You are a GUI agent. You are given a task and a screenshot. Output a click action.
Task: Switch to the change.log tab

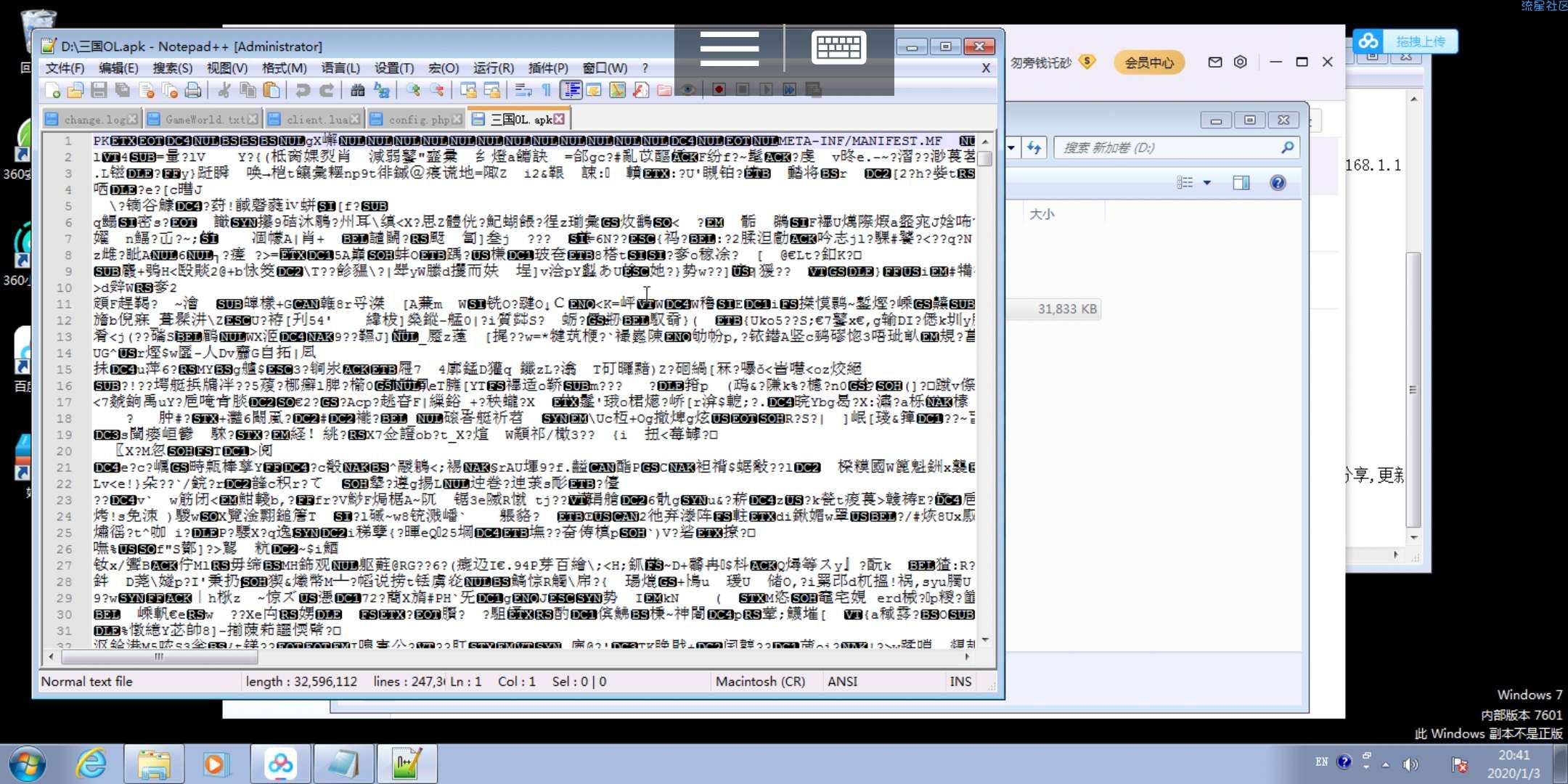(91, 119)
